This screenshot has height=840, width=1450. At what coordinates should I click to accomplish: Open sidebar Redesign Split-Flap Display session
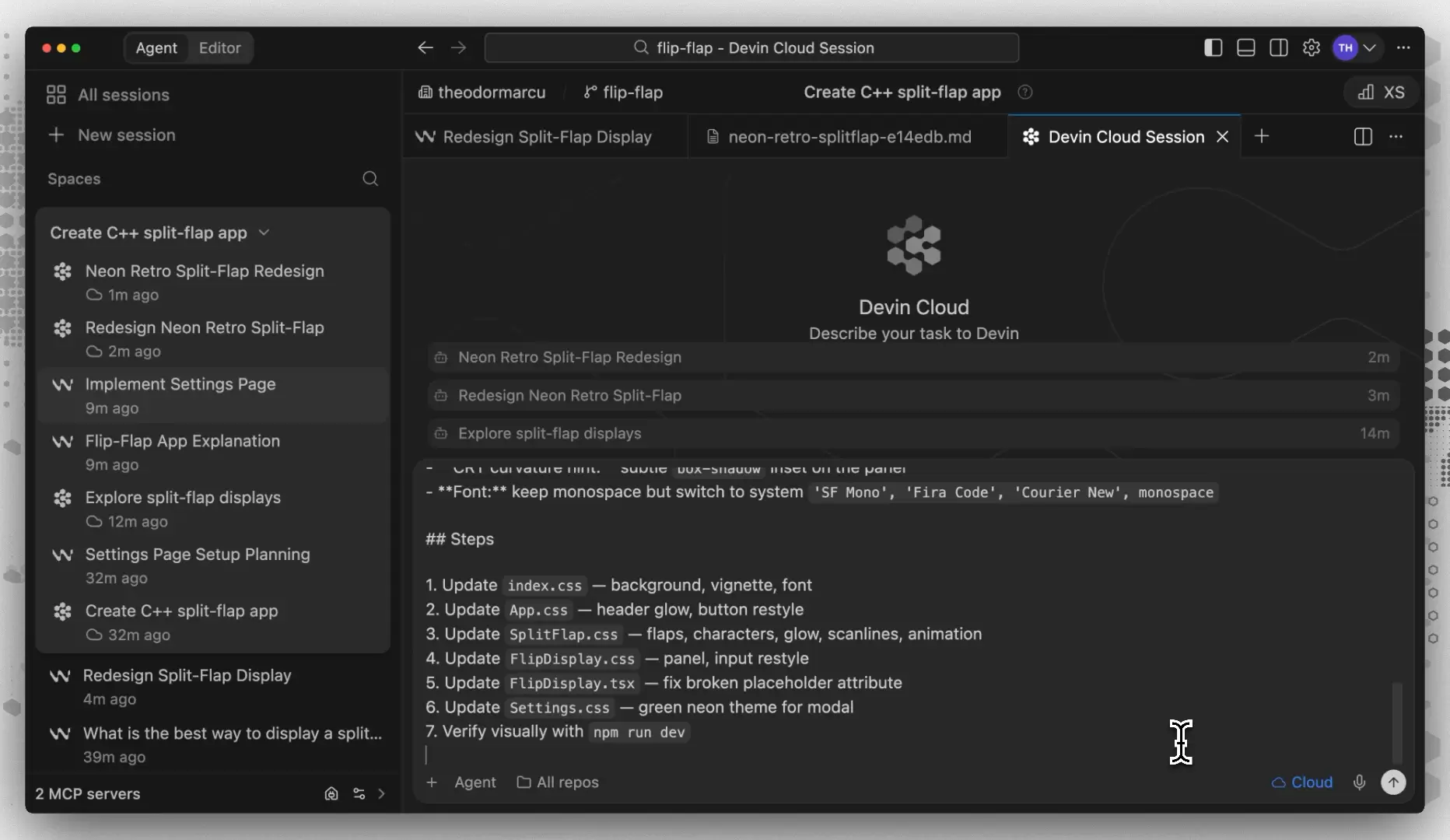(x=213, y=687)
